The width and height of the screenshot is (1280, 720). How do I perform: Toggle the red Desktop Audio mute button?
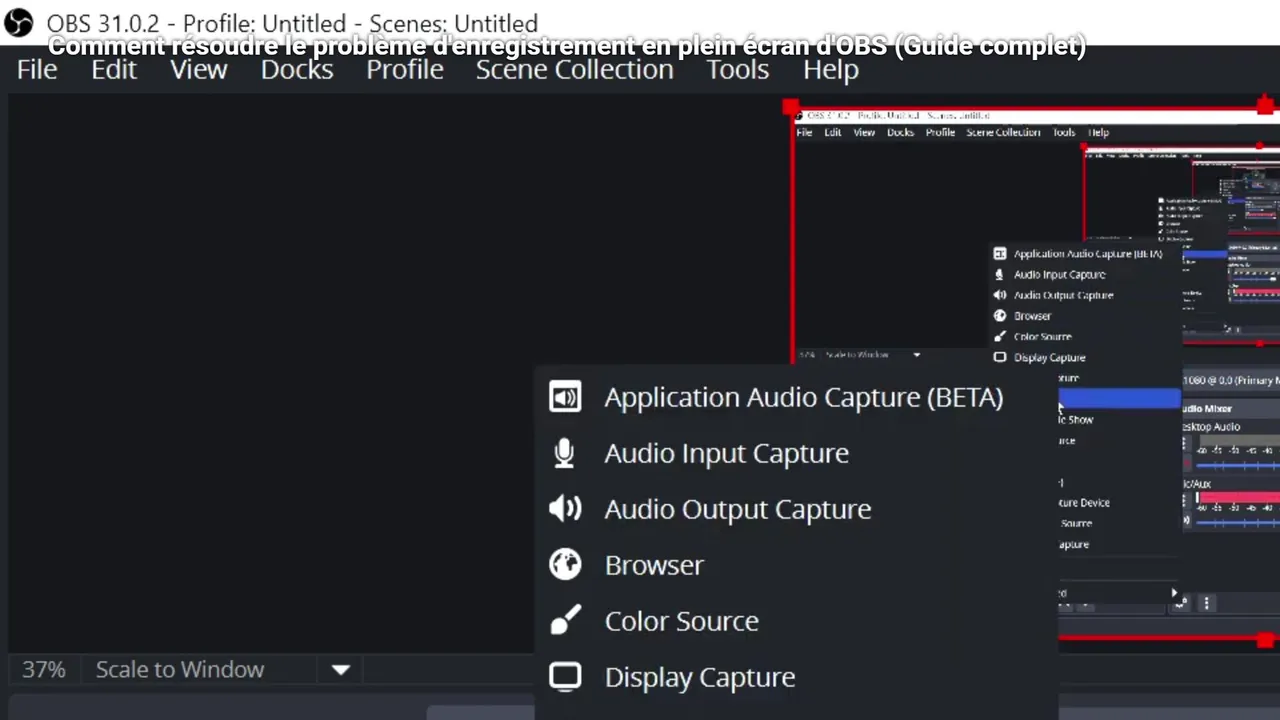click(1188, 464)
